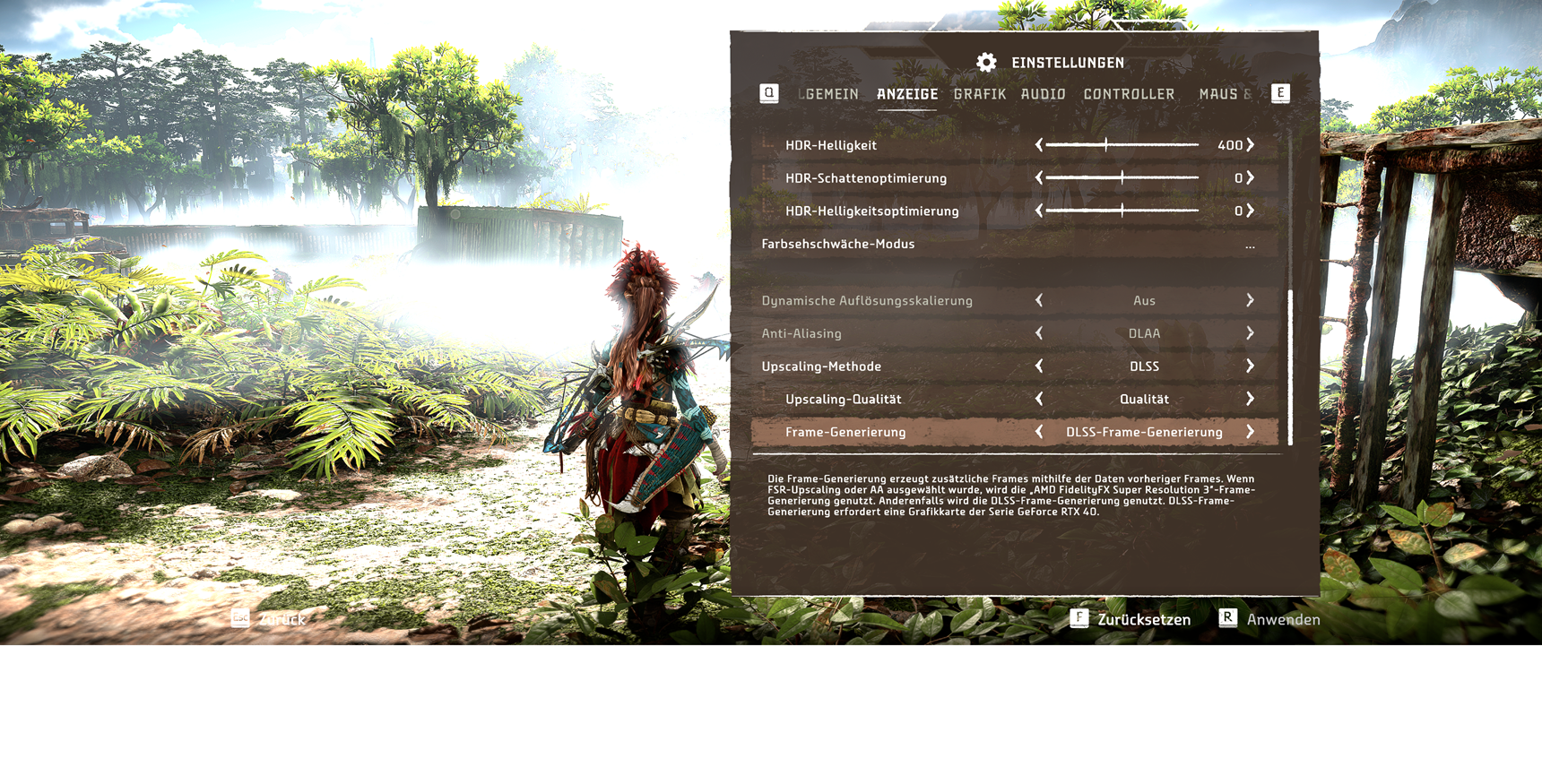Increase HDR-Helligkeit with right arrow
This screenshot has height=784, width=1542.
point(1251,145)
